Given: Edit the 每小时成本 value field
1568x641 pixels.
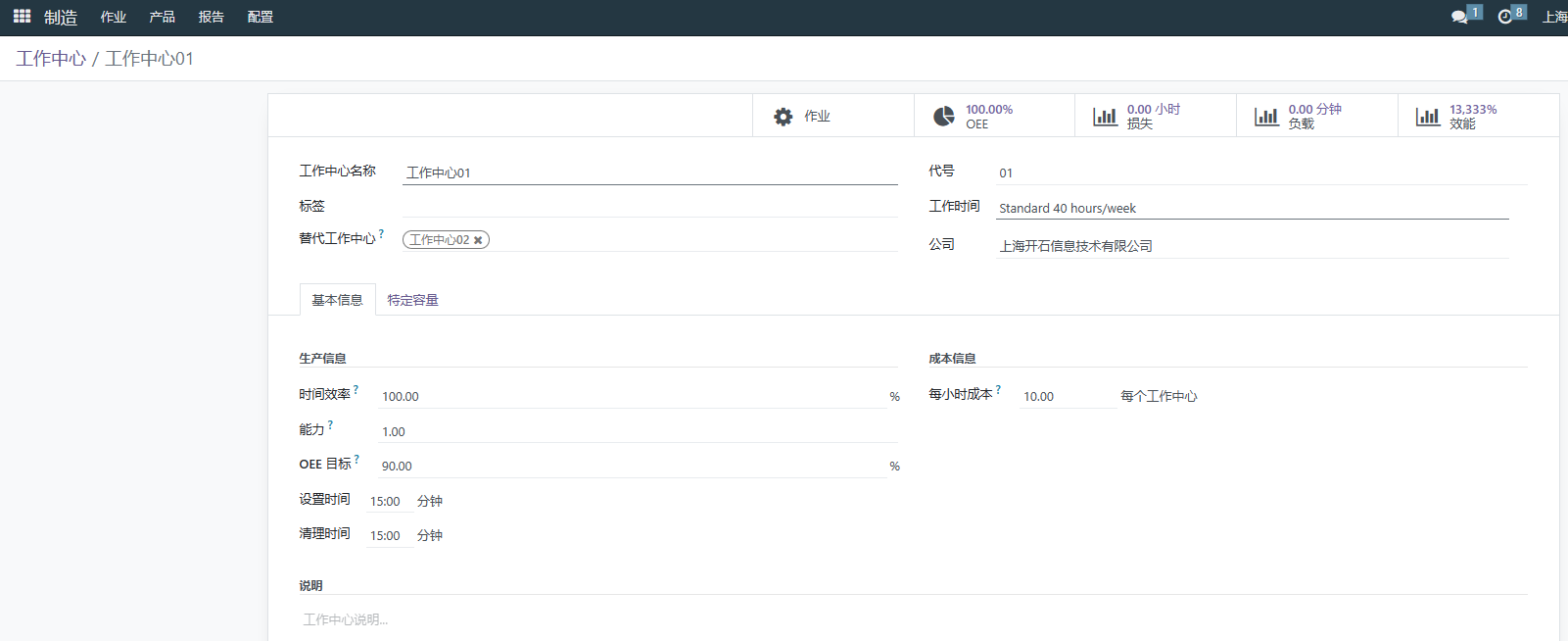Looking at the screenshot, I should [x=1068, y=396].
